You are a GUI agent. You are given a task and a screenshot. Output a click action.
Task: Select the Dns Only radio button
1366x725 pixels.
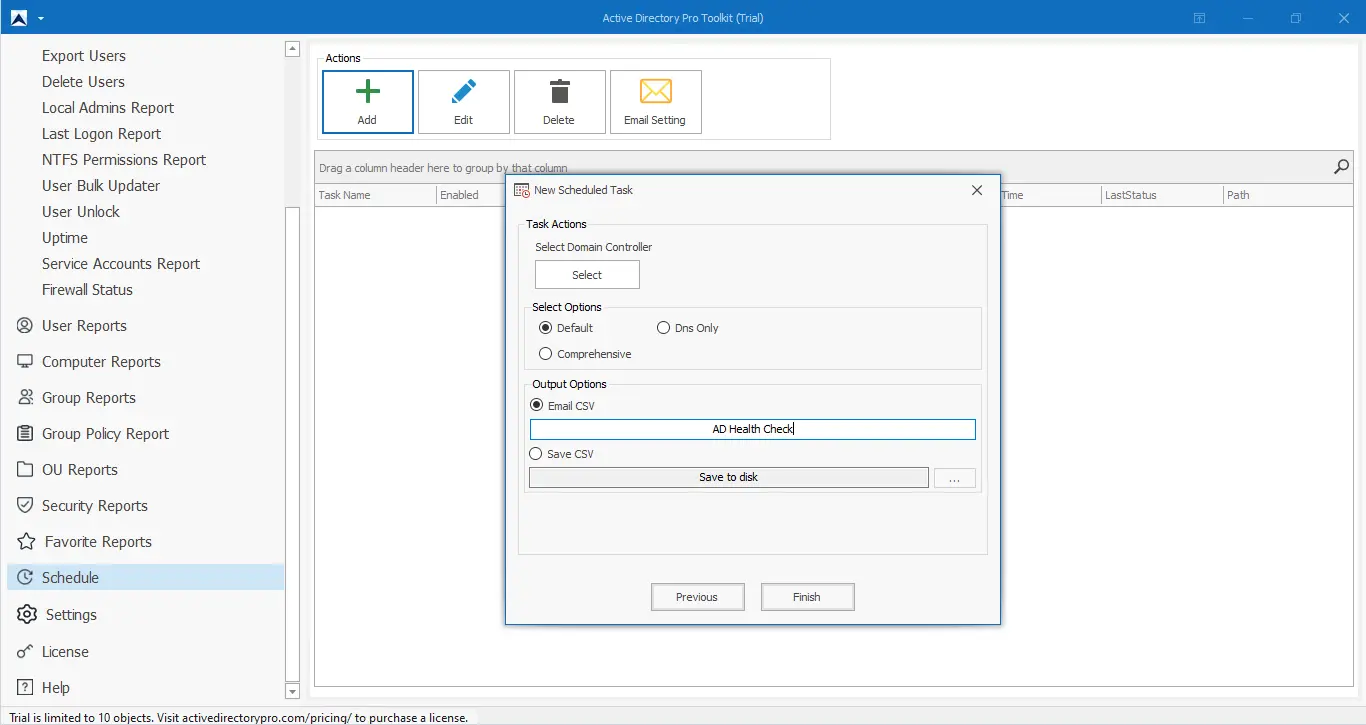pos(663,328)
